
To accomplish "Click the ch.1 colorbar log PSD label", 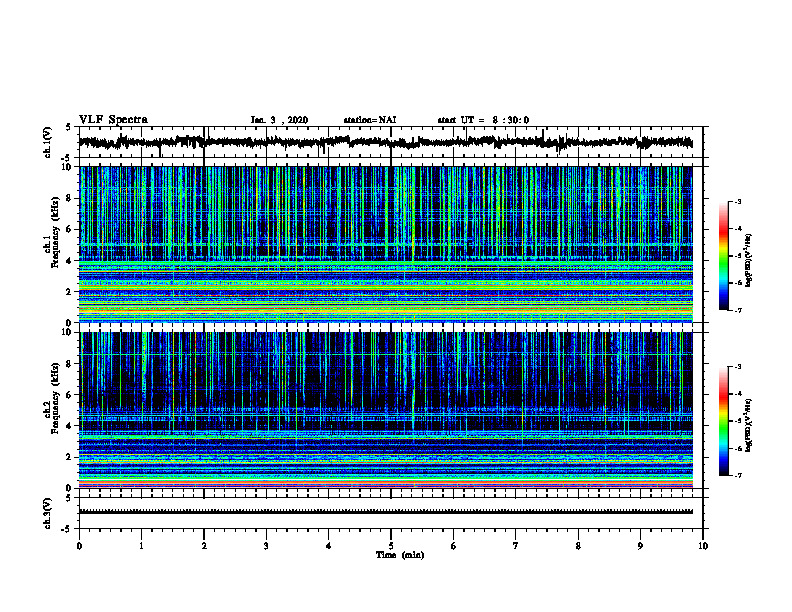I will coord(749,261).
